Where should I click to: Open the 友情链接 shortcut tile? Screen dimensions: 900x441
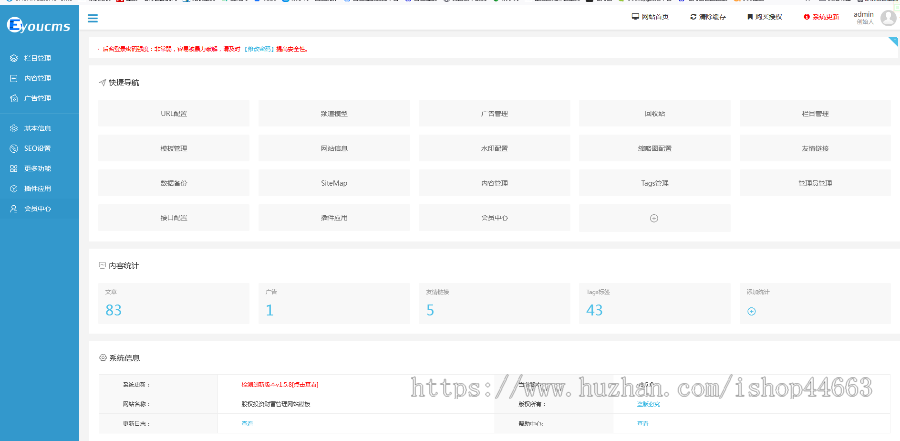click(x=815, y=148)
